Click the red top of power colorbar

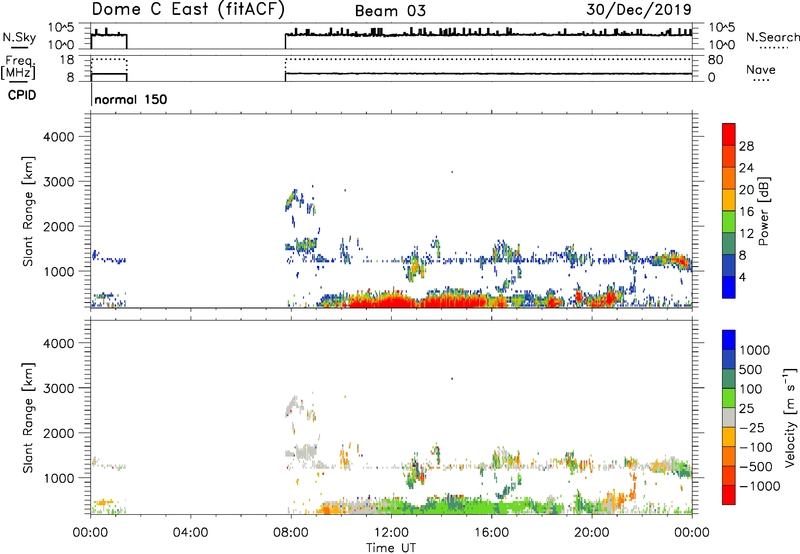coord(729,134)
